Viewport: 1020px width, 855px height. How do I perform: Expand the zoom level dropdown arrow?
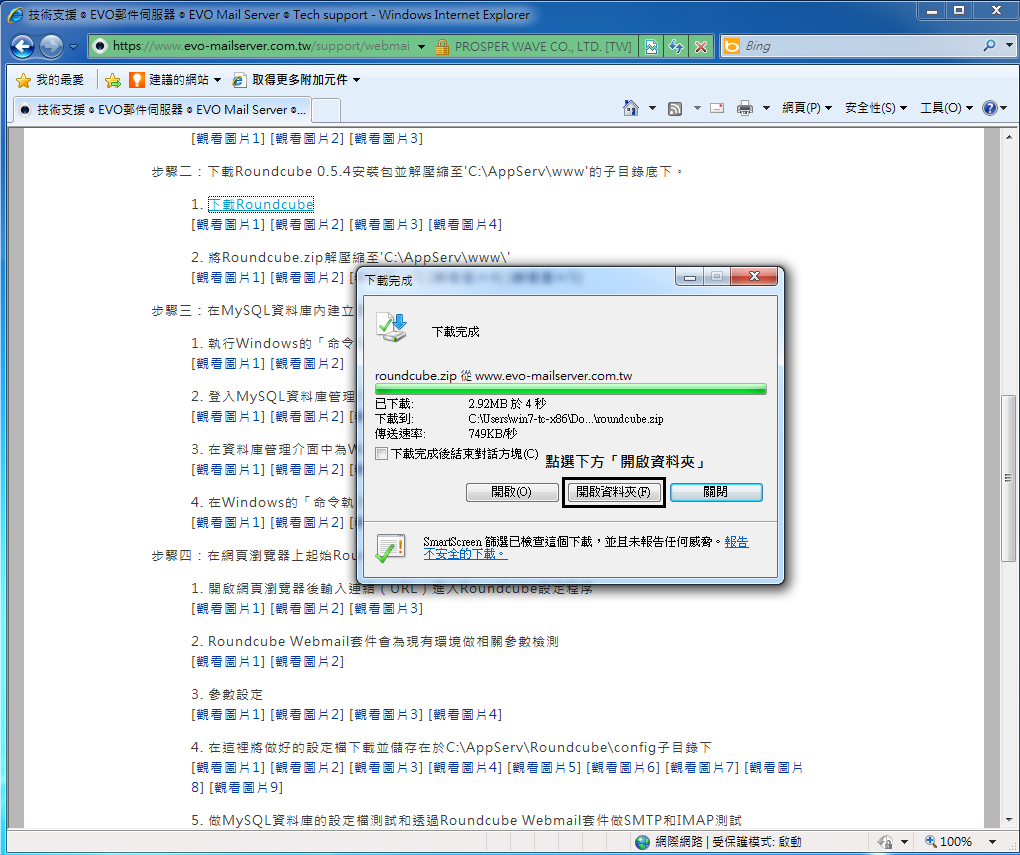coord(992,841)
